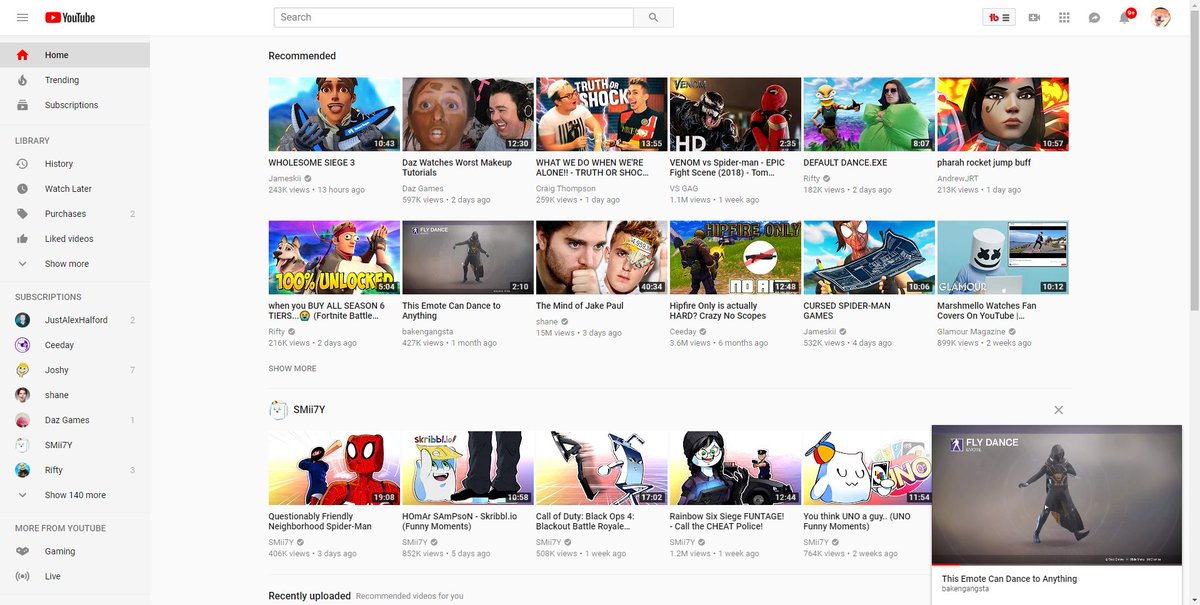The width and height of the screenshot is (1200, 605).
Task: Open SMii7Y subscription in sidebar
Action: pyautogui.click(x=75, y=445)
